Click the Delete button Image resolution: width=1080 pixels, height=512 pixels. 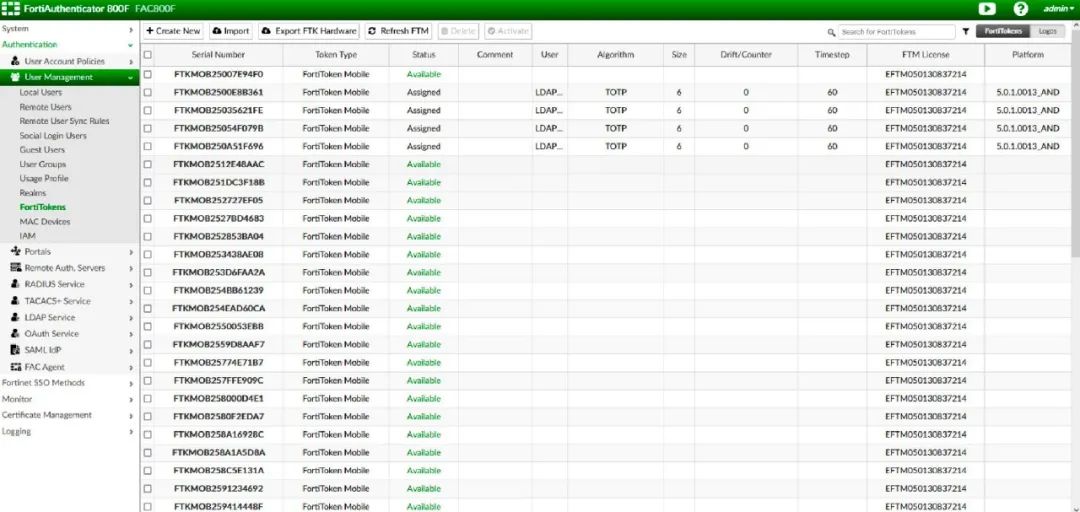pyautogui.click(x=458, y=31)
